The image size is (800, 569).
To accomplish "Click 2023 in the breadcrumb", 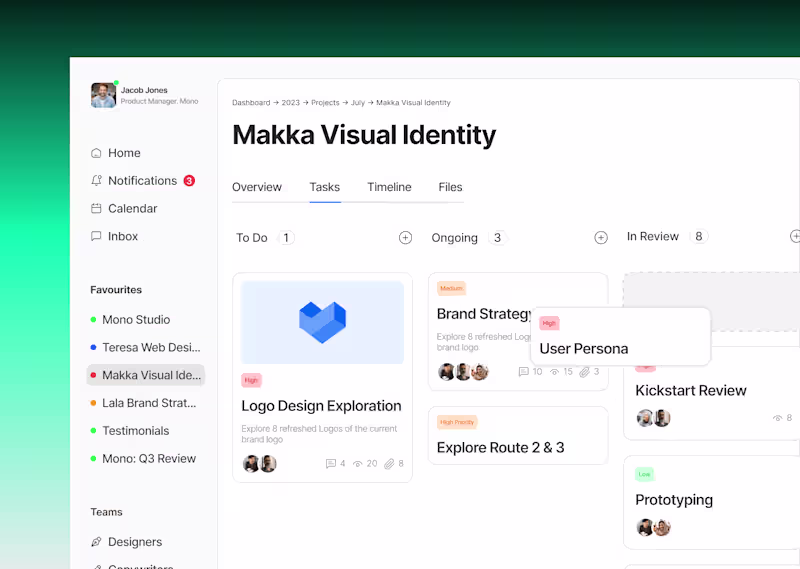I will point(291,103).
